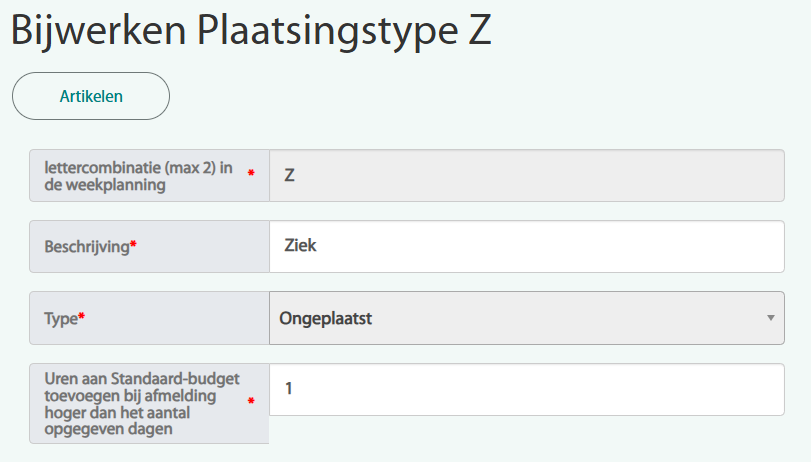
Task: Click the Bijwerken Plaatsingstype Z heading
Action: tap(251, 32)
